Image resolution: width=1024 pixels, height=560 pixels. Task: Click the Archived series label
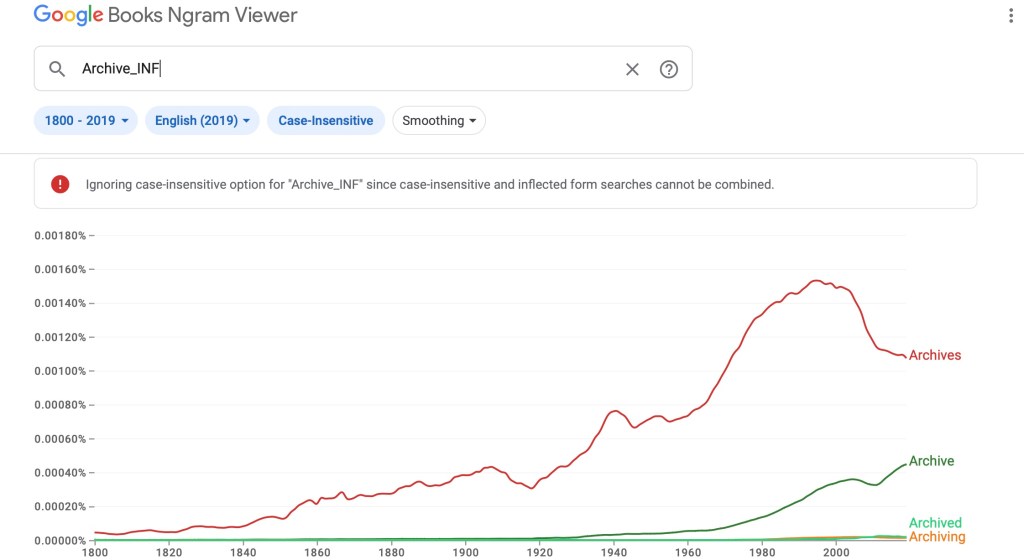pos(934,523)
